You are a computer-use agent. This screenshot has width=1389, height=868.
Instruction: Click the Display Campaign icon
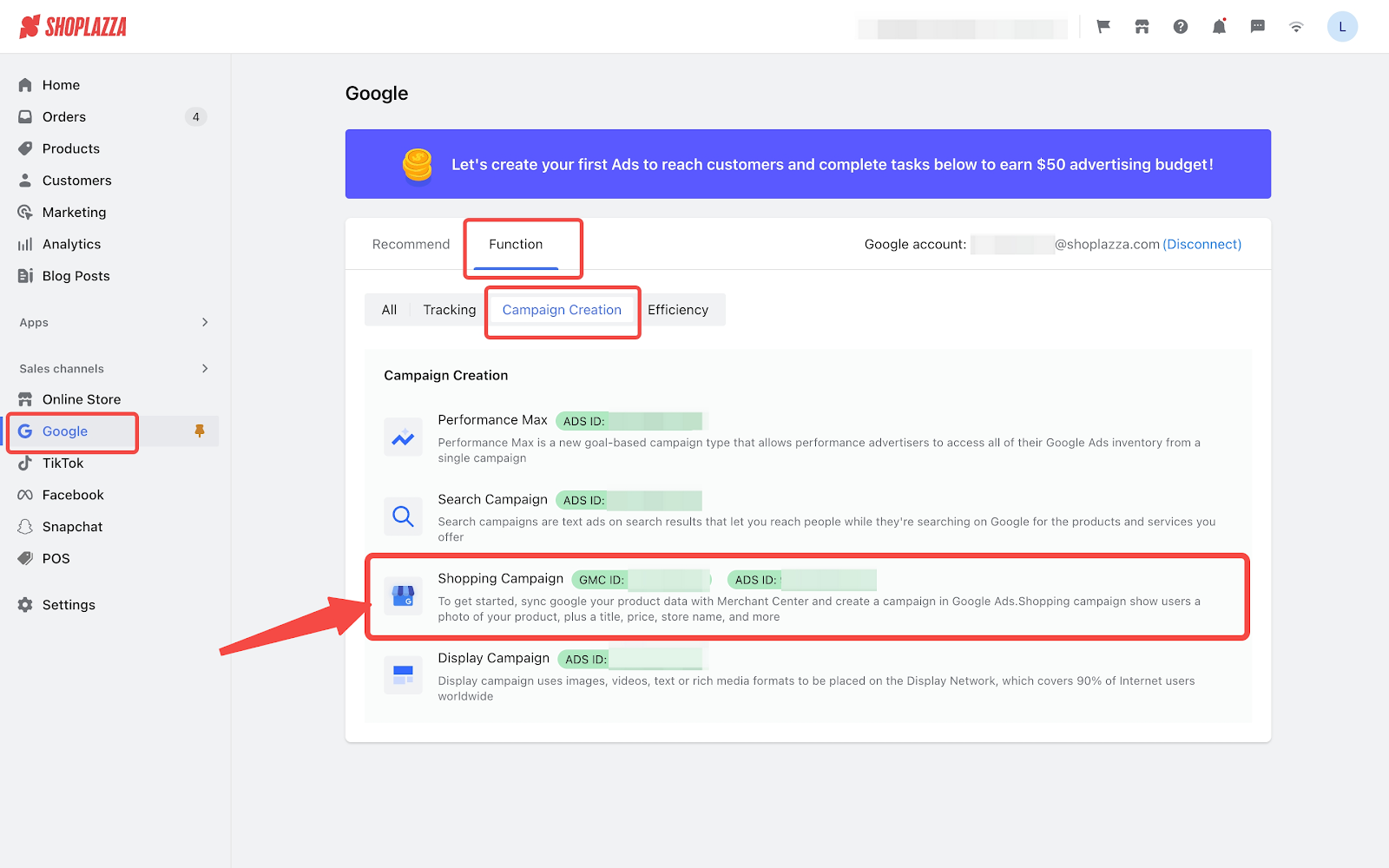[x=403, y=675]
